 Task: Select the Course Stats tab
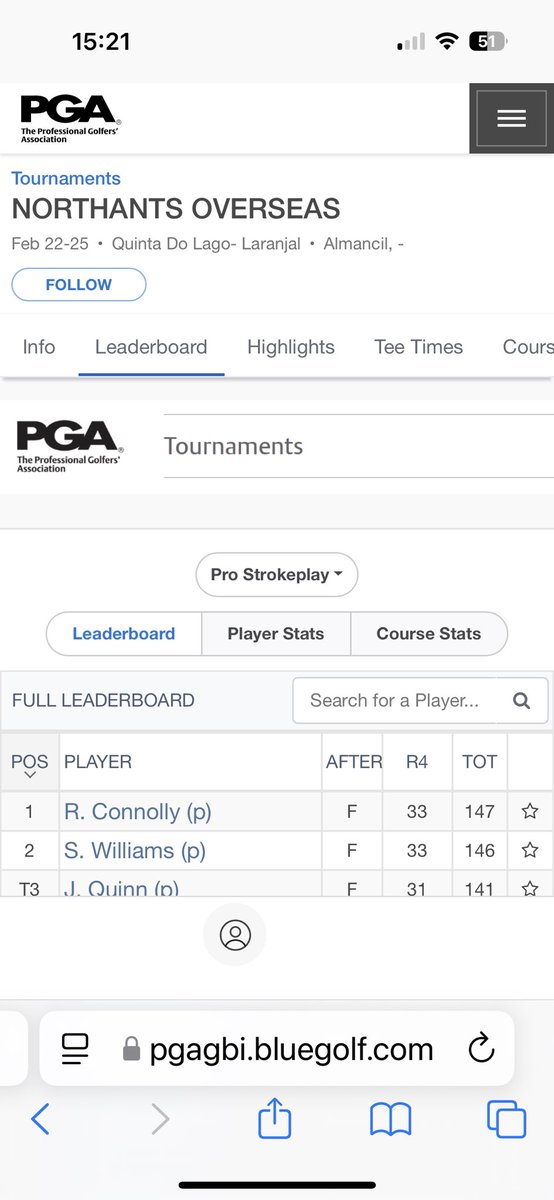pyautogui.click(x=429, y=634)
